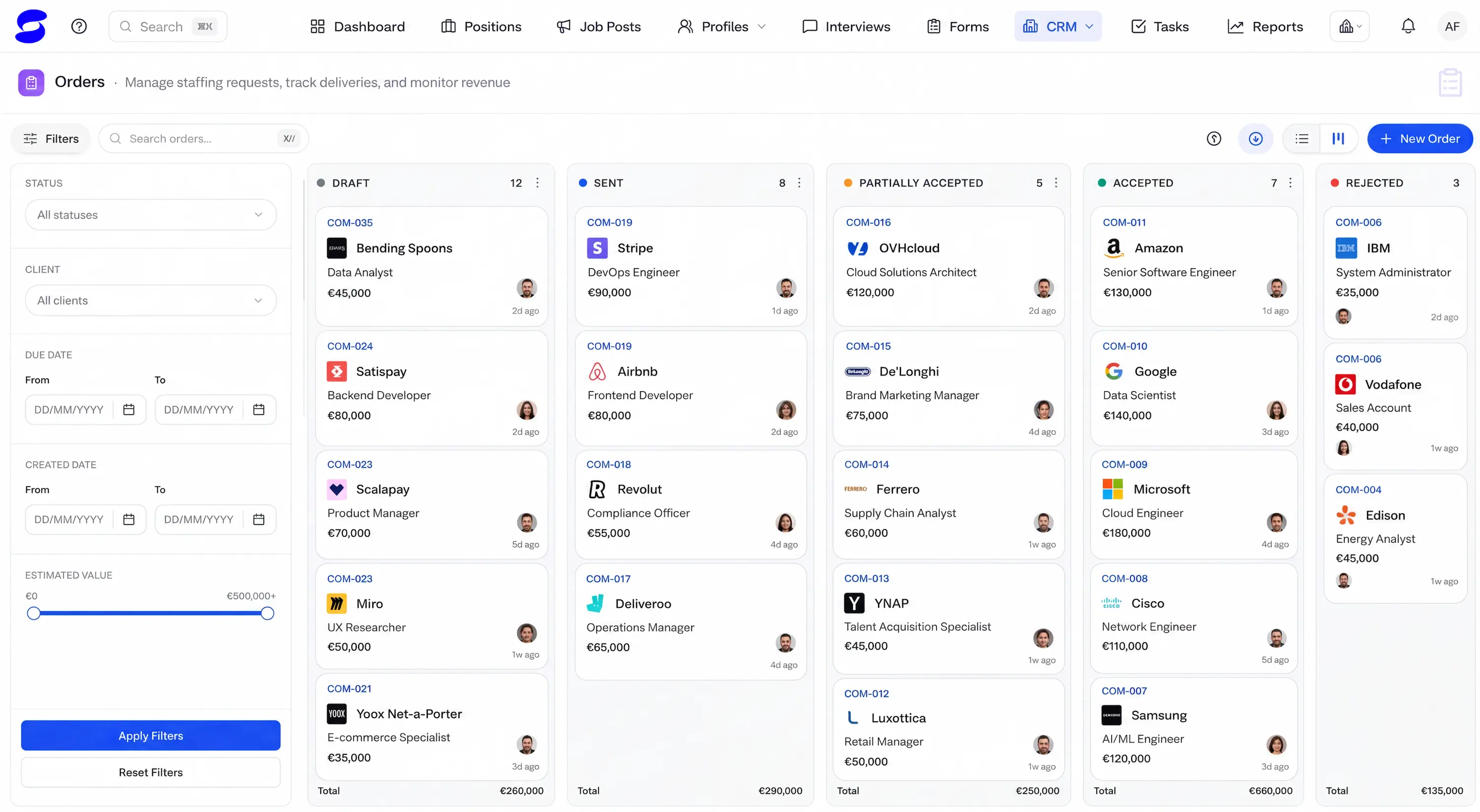Screen dimensions: 1480x812
Task: Switch to list view icon
Action: 1301,139
